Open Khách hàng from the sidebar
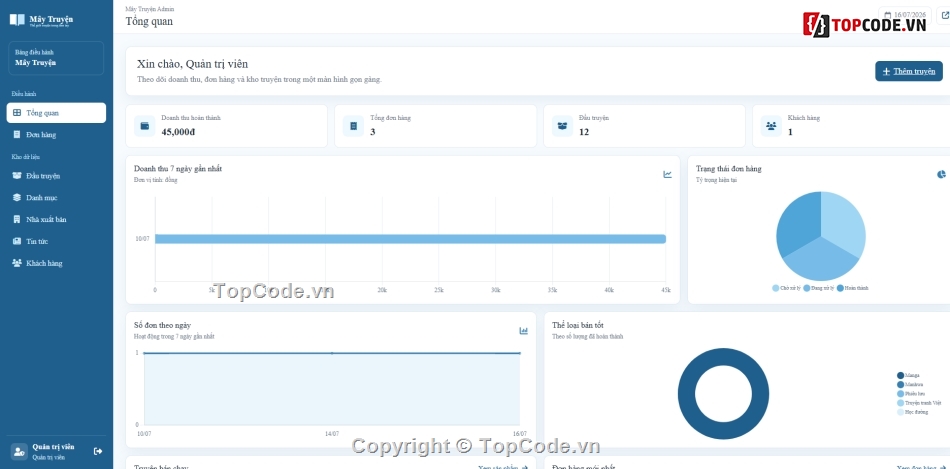 [56, 263]
